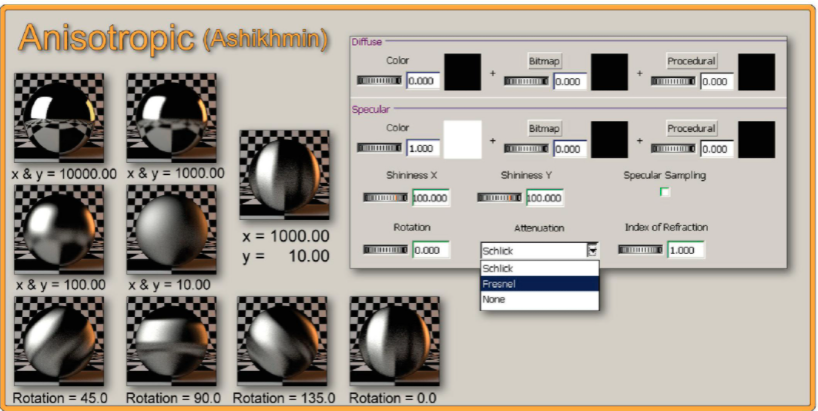Click the Diffuse Bitmap button
The width and height of the screenshot is (818, 411).
[x=544, y=61]
